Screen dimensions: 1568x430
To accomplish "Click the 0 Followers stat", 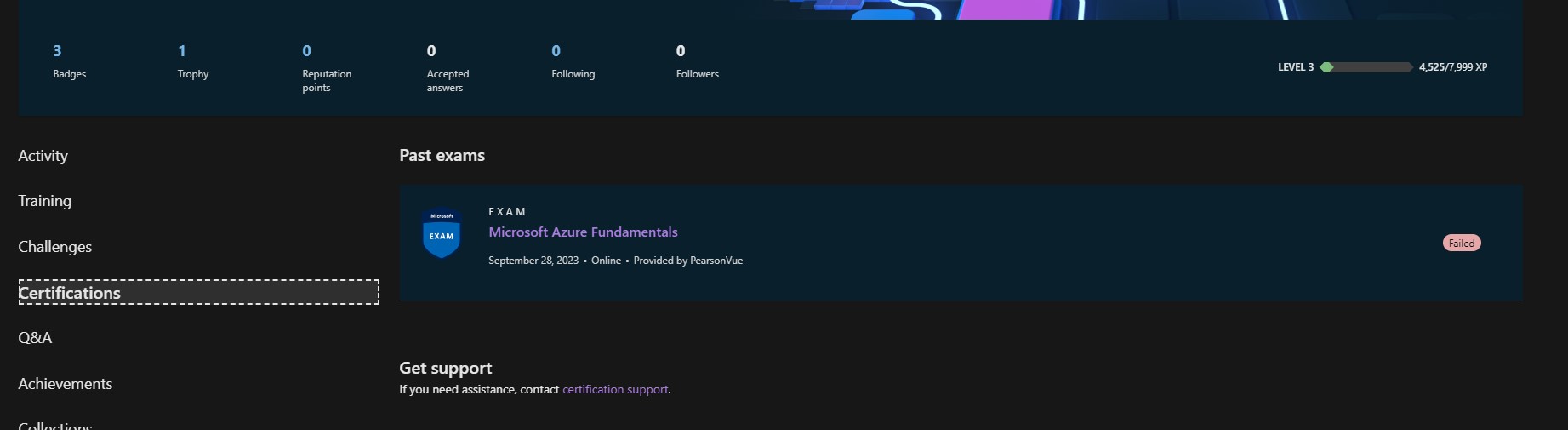I will (x=697, y=62).
